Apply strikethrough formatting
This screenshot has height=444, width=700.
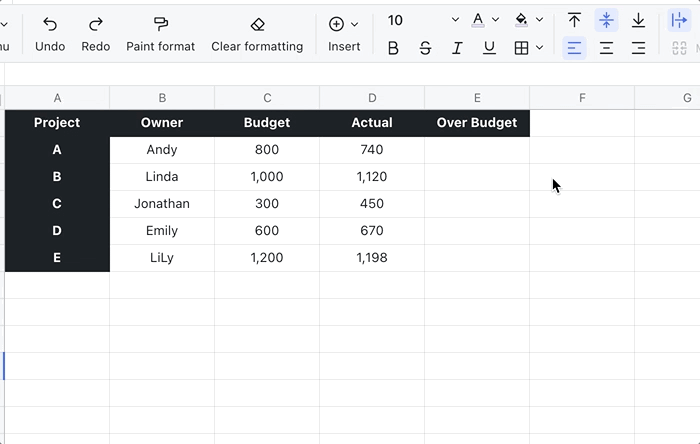425,48
